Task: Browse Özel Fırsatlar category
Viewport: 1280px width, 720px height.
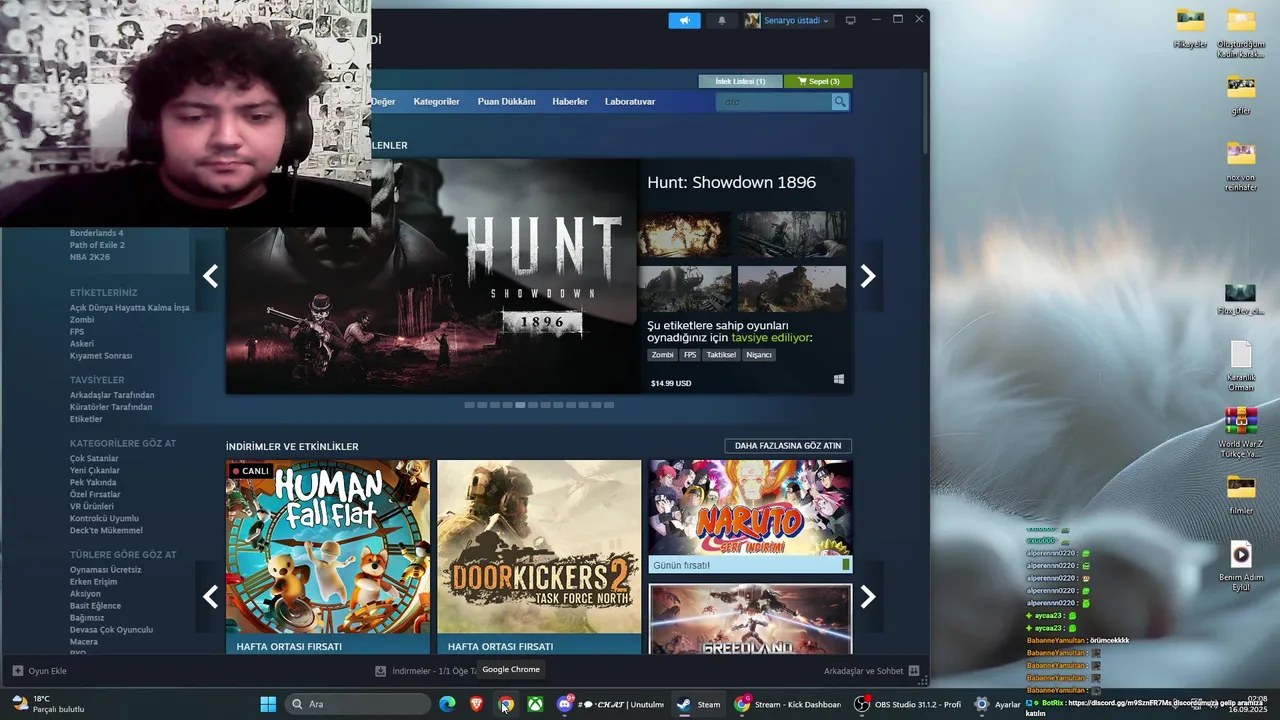Action: click(x=95, y=495)
